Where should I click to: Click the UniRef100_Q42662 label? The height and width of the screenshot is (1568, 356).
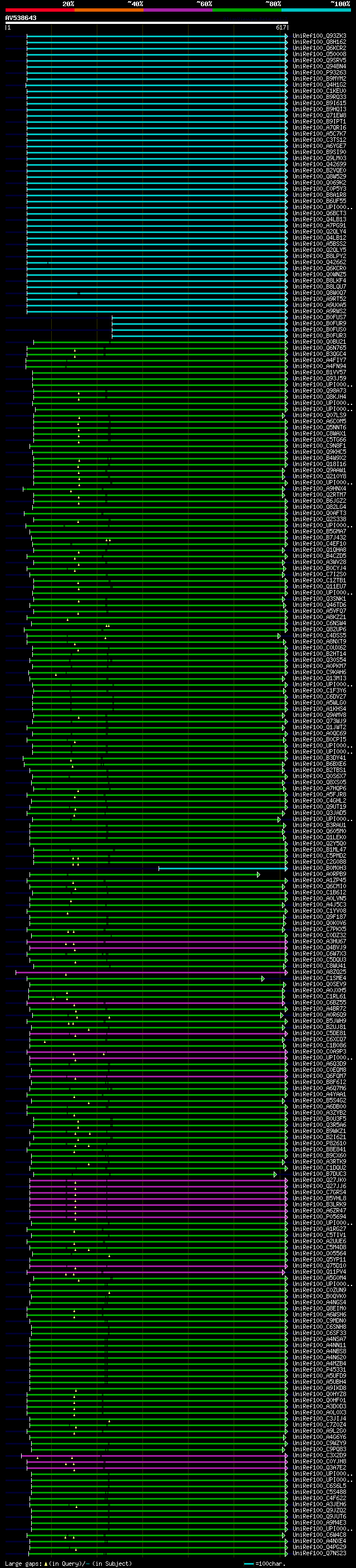click(x=319, y=263)
